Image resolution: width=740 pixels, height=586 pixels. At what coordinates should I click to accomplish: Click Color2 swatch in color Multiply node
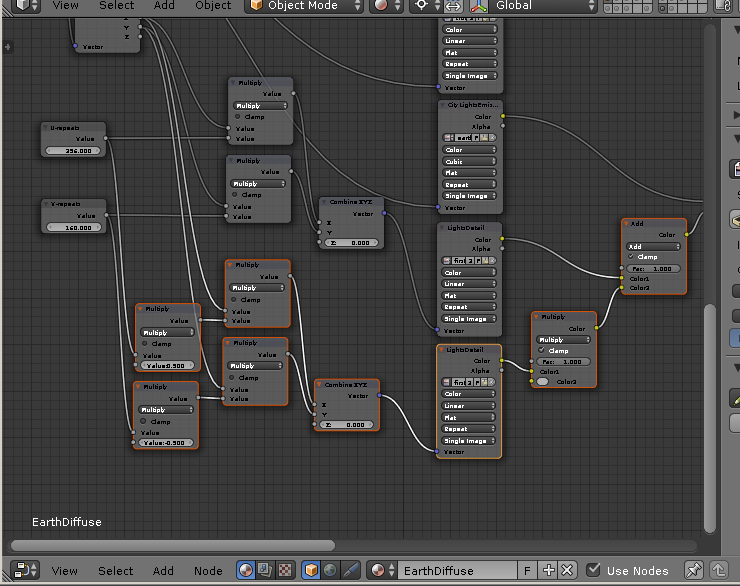(x=543, y=382)
